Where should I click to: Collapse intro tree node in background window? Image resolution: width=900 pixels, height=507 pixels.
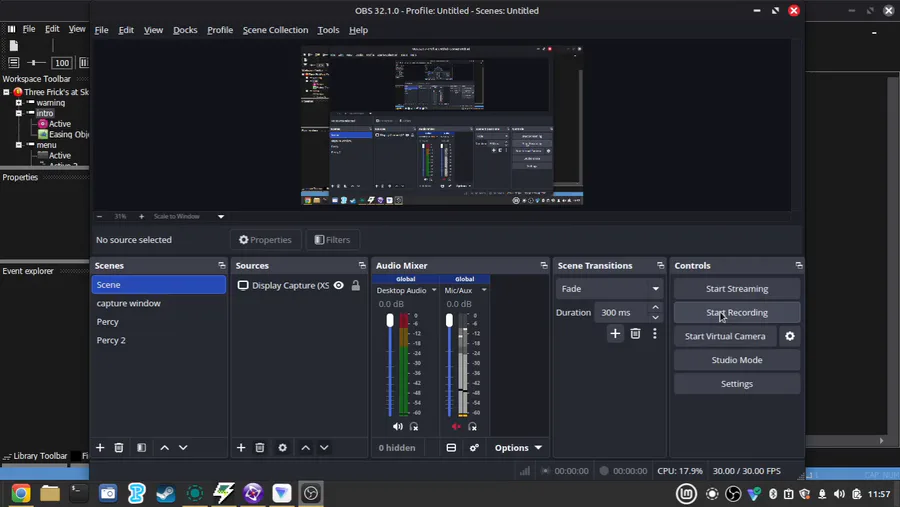[x=18, y=113]
